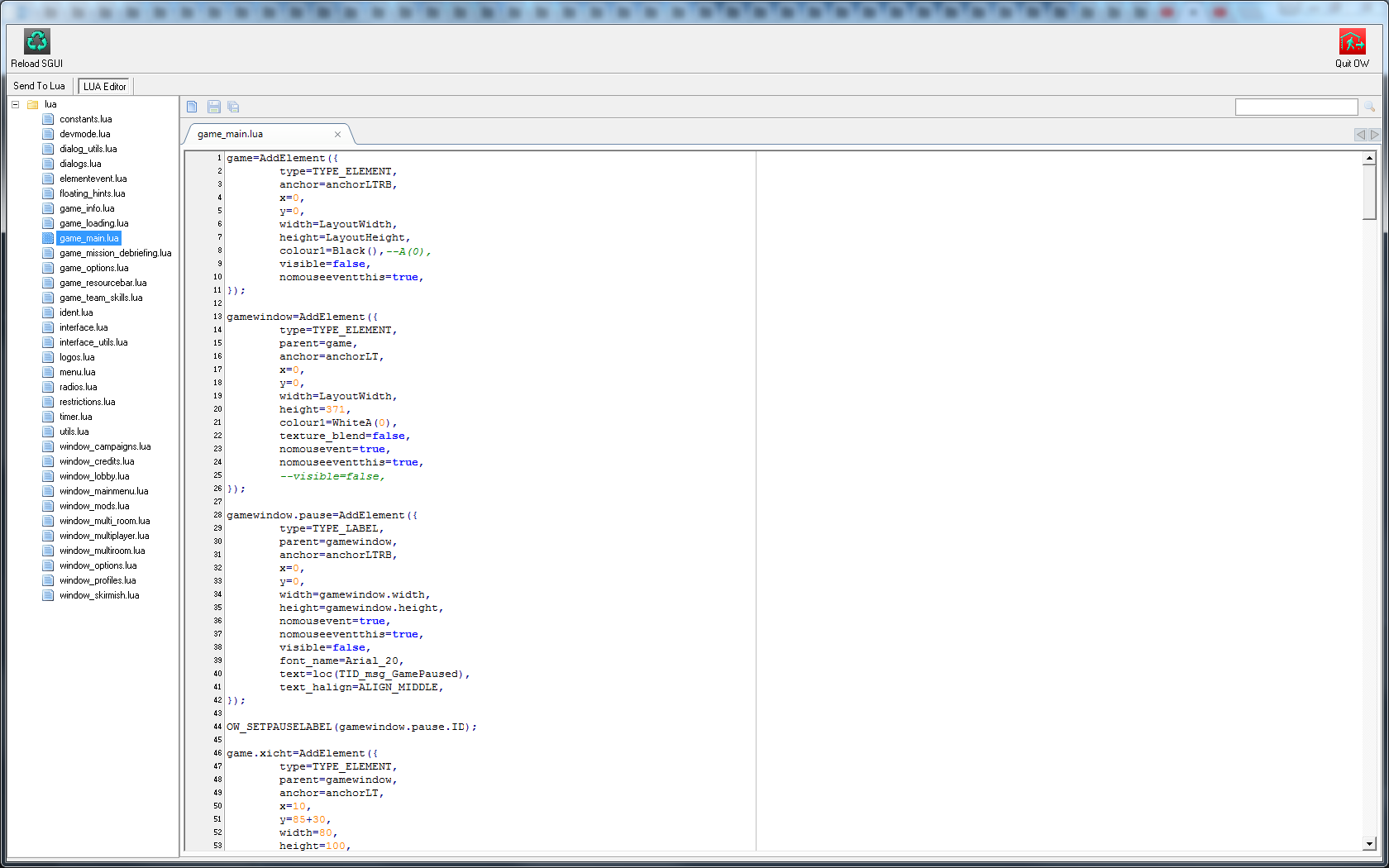Select highlighted game_main.lua file
This screenshot has width=1389, height=868.
coord(89,238)
